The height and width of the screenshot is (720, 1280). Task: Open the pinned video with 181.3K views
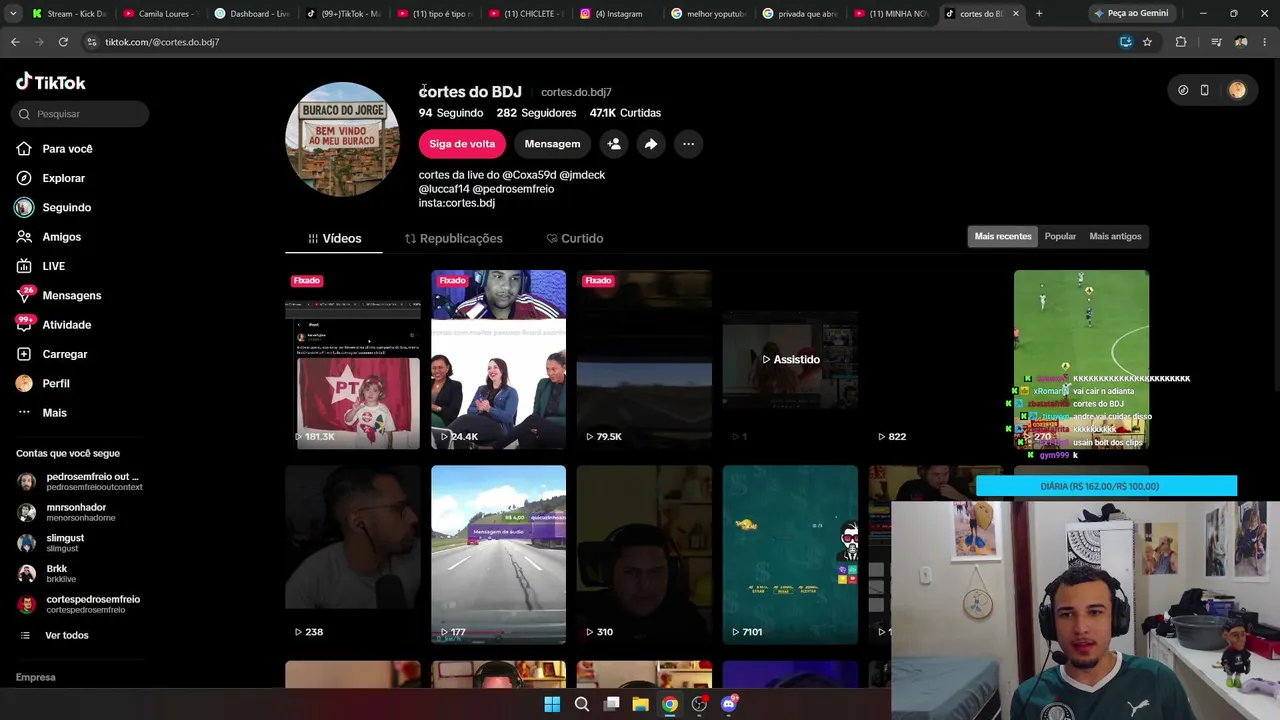coord(352,359)
